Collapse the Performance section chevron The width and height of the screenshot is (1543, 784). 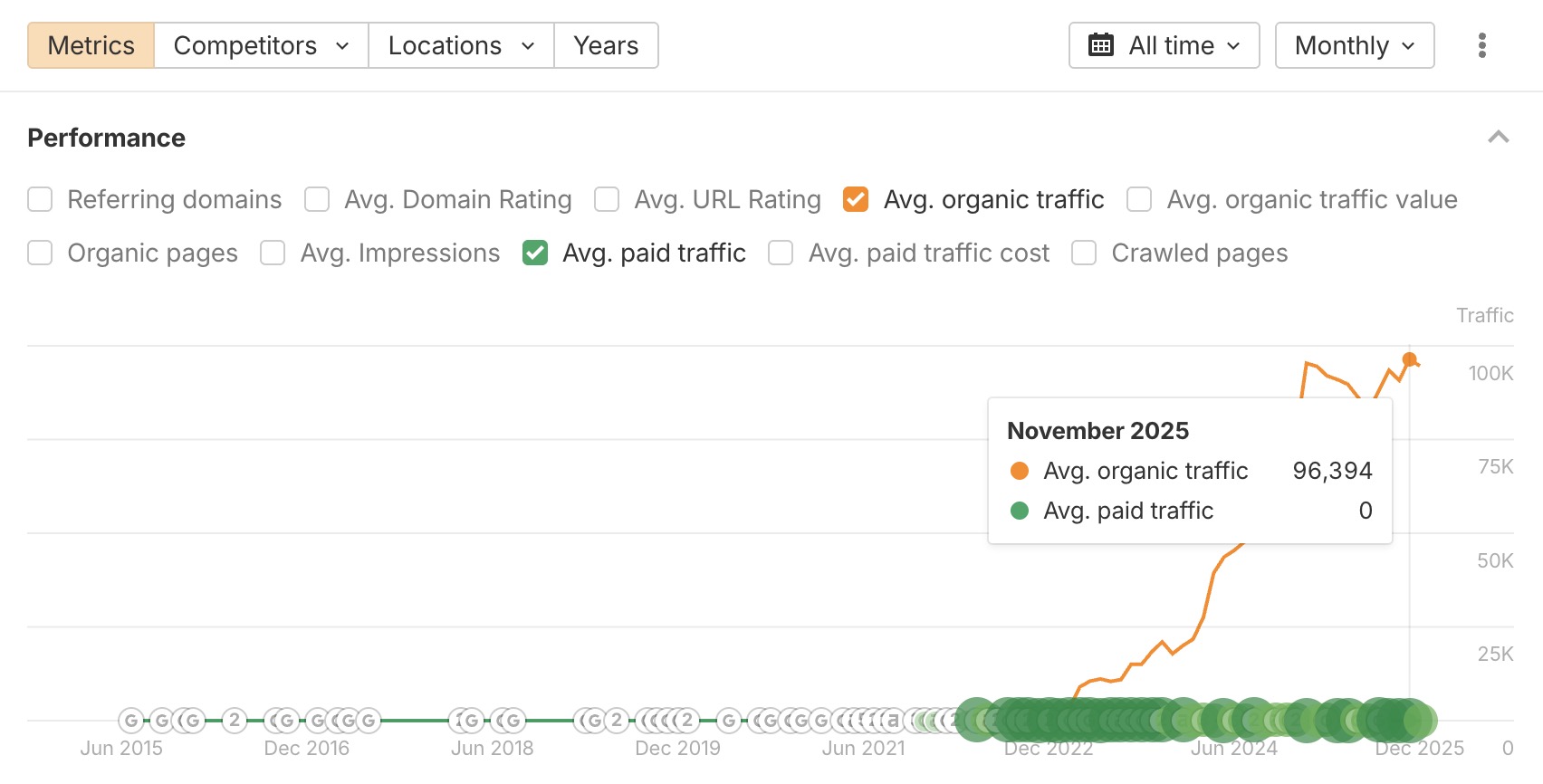pos(1498,138)
